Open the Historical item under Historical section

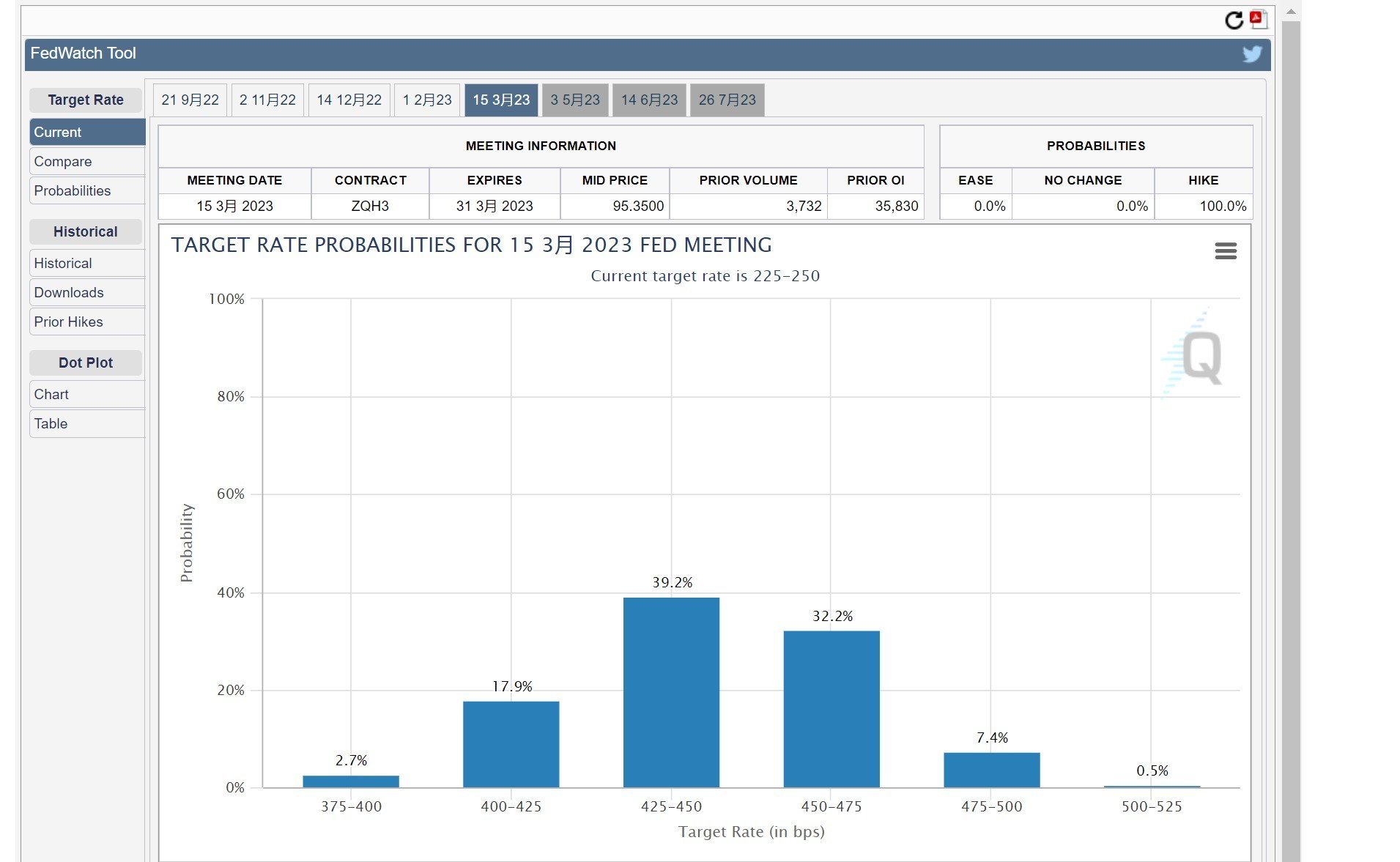[87, 264]
